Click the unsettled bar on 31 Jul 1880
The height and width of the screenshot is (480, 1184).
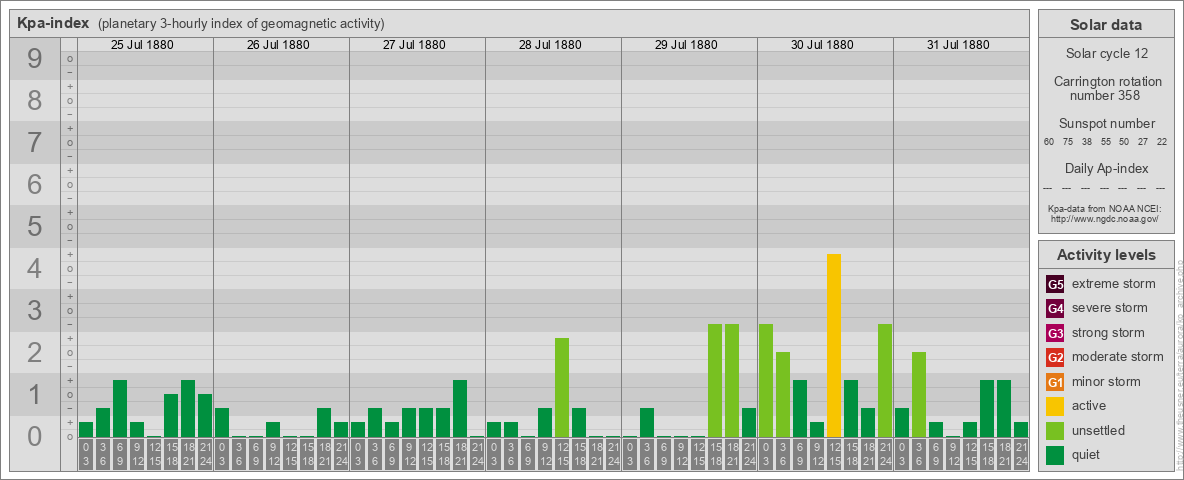tap(919, 395)
